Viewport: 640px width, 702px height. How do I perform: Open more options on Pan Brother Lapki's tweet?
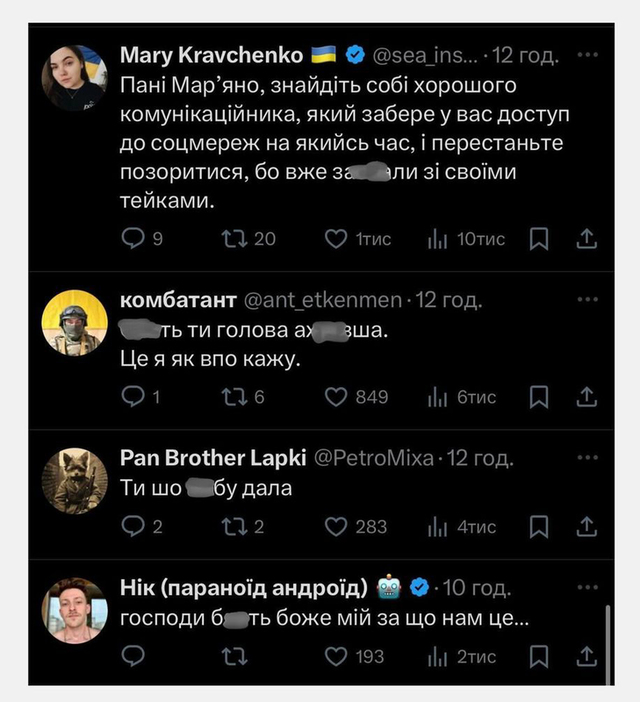click(x=588, y=459)
